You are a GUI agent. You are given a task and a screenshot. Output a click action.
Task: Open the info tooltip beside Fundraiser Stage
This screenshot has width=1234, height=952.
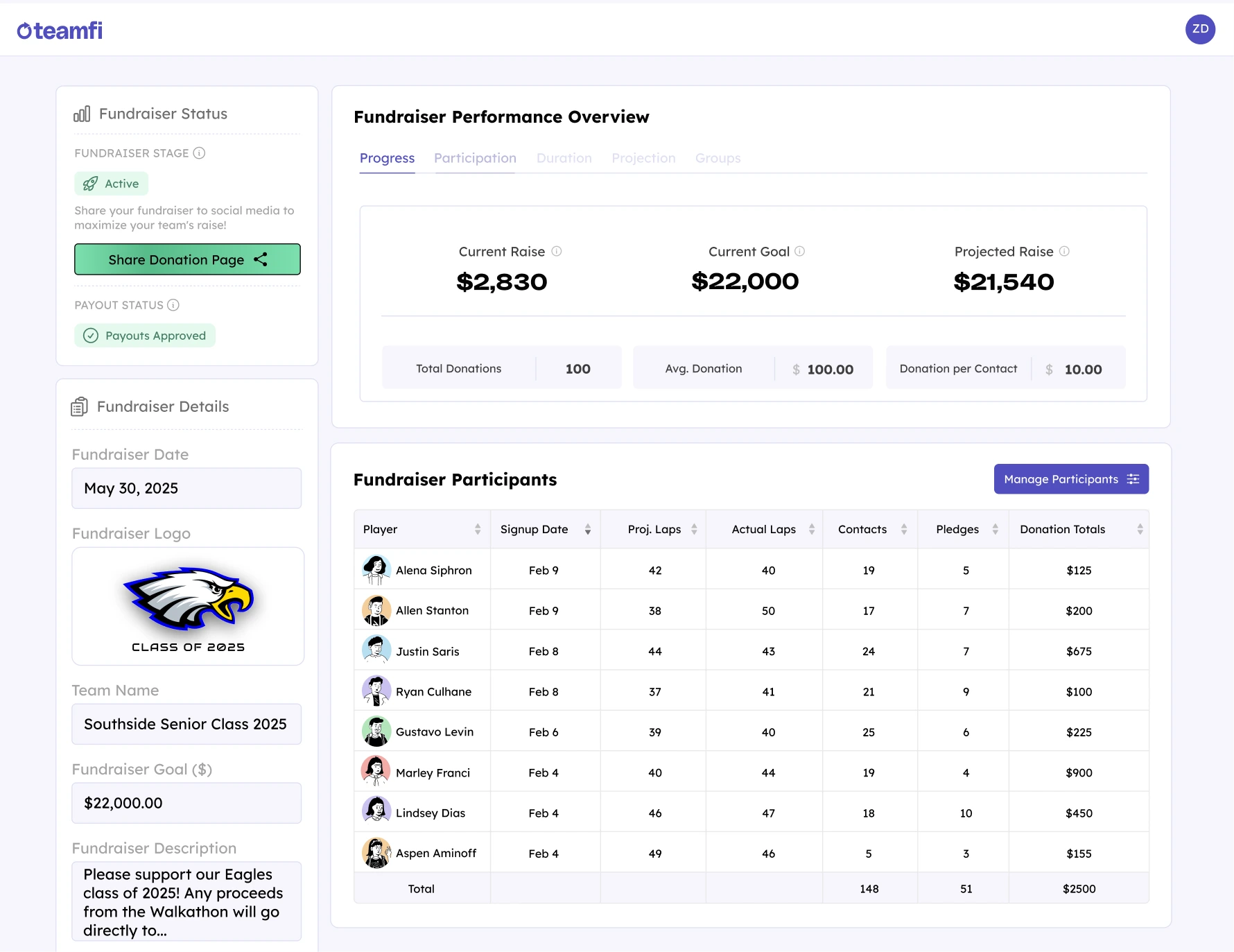200,153
